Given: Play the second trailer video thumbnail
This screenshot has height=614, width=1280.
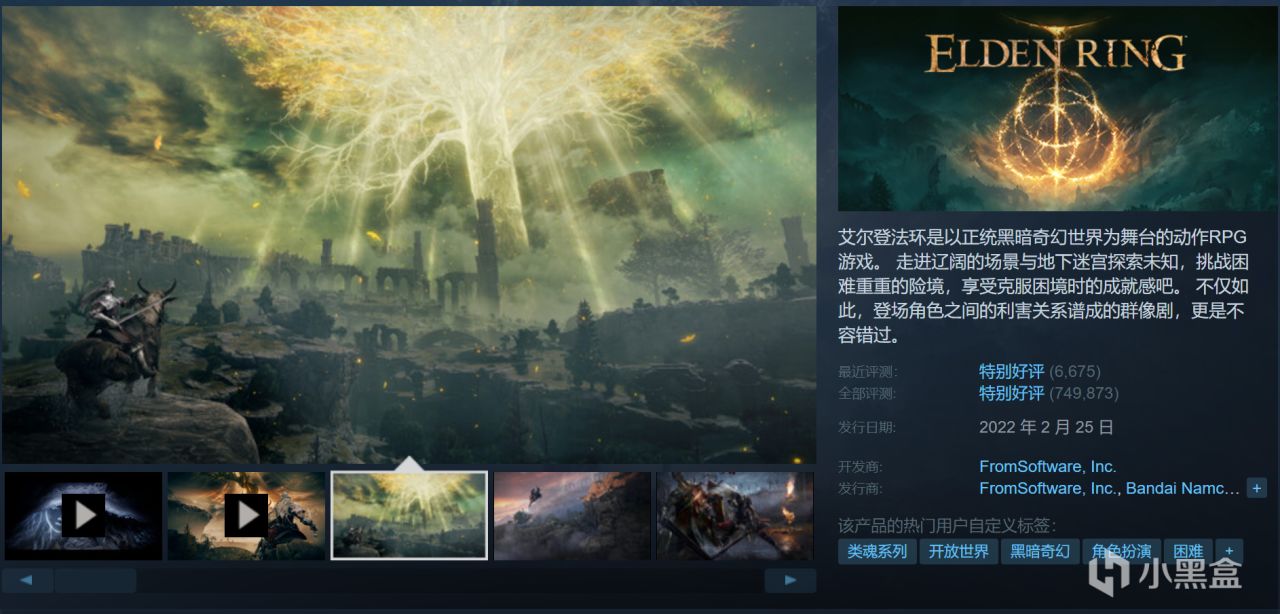Looking at the screenshot, I should pyautogui.click(x=246, y=516).
